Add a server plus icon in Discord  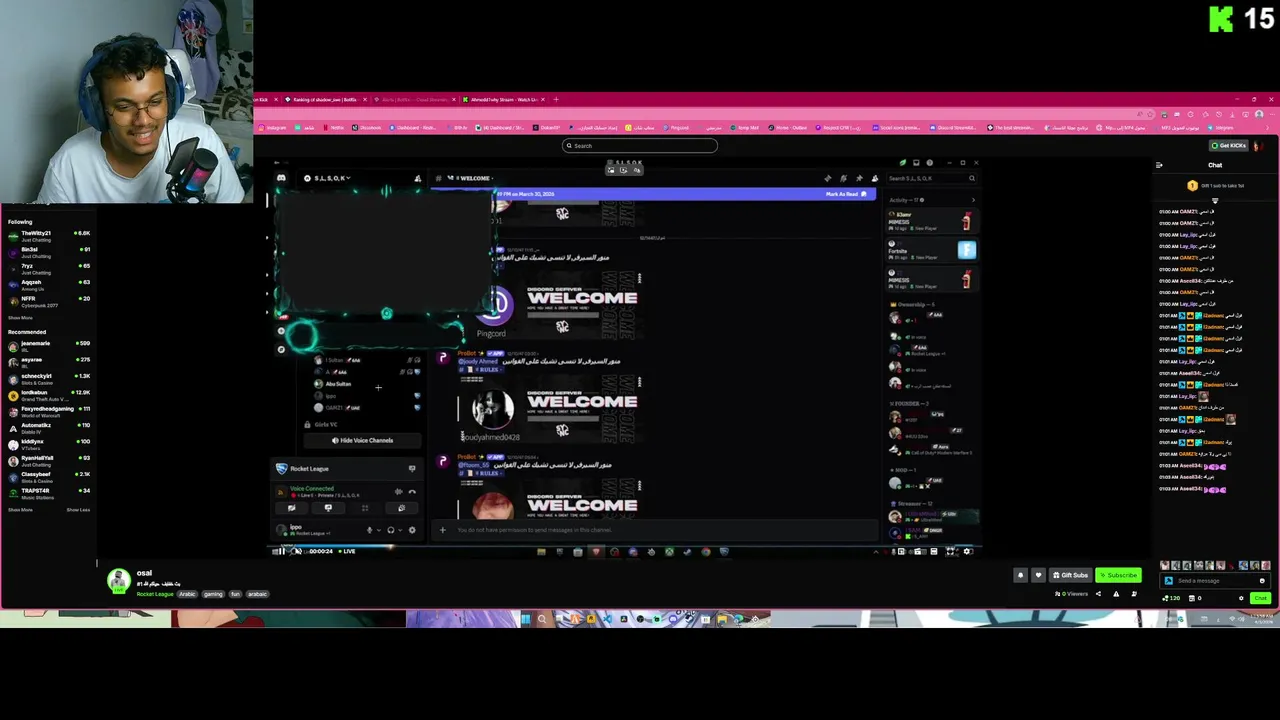pyautogui.click(x=281, y=331)
